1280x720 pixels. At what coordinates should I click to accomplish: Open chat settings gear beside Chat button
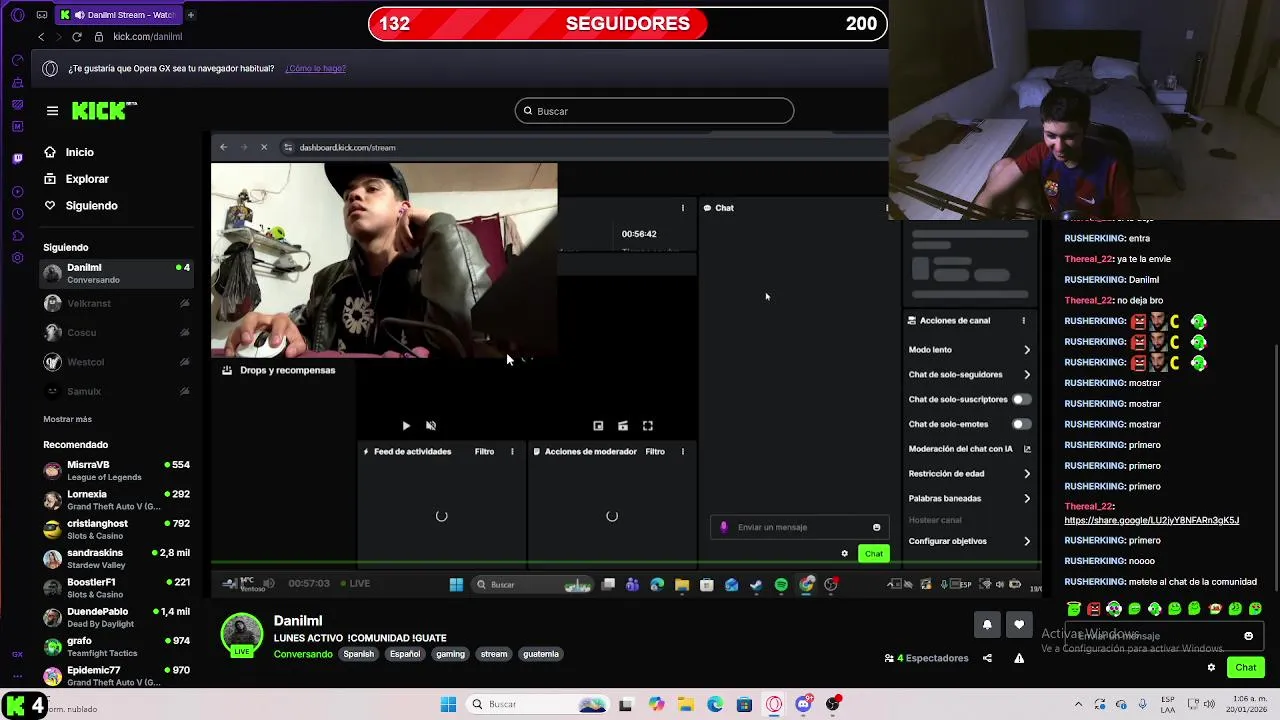click(x=1211, y=667)
